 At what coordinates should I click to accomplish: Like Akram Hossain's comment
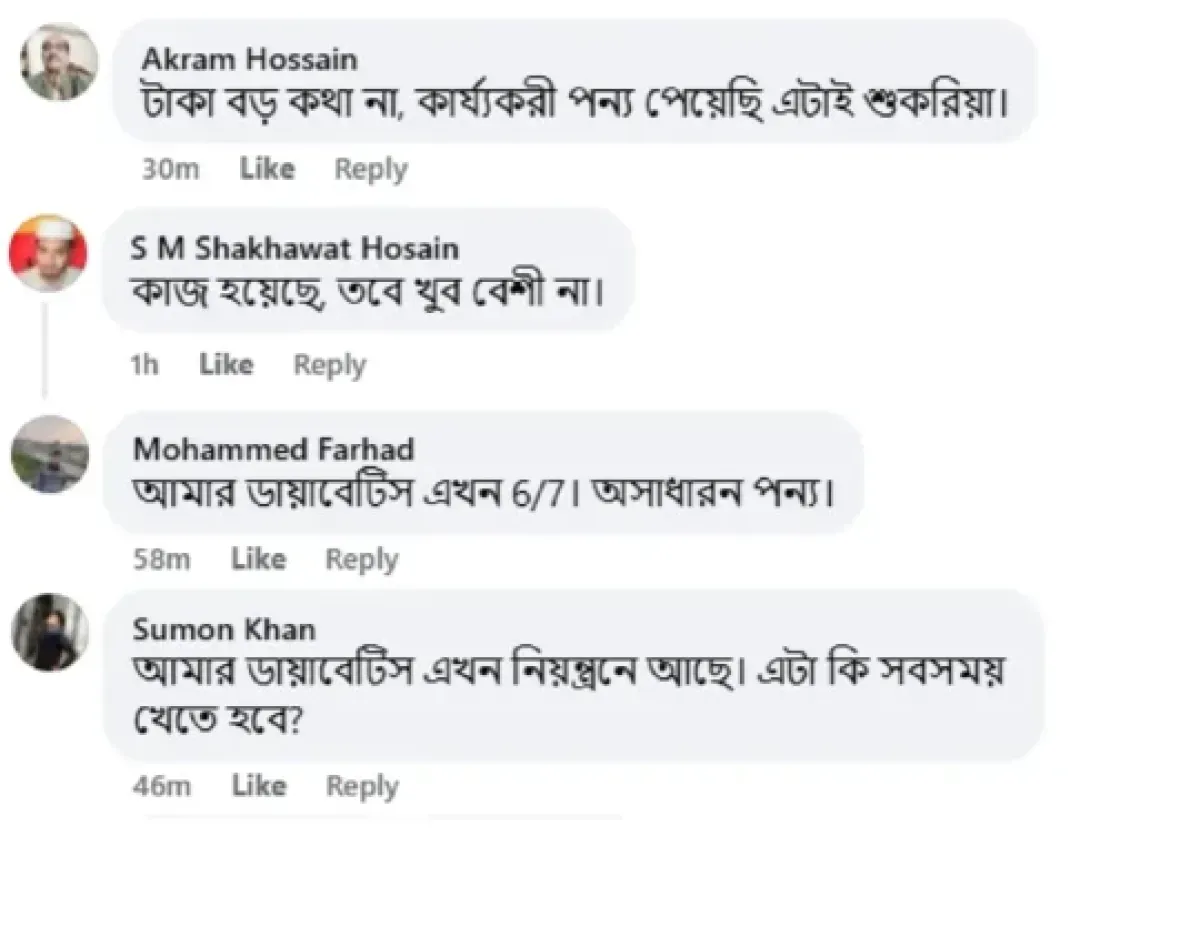pos(267,169)
